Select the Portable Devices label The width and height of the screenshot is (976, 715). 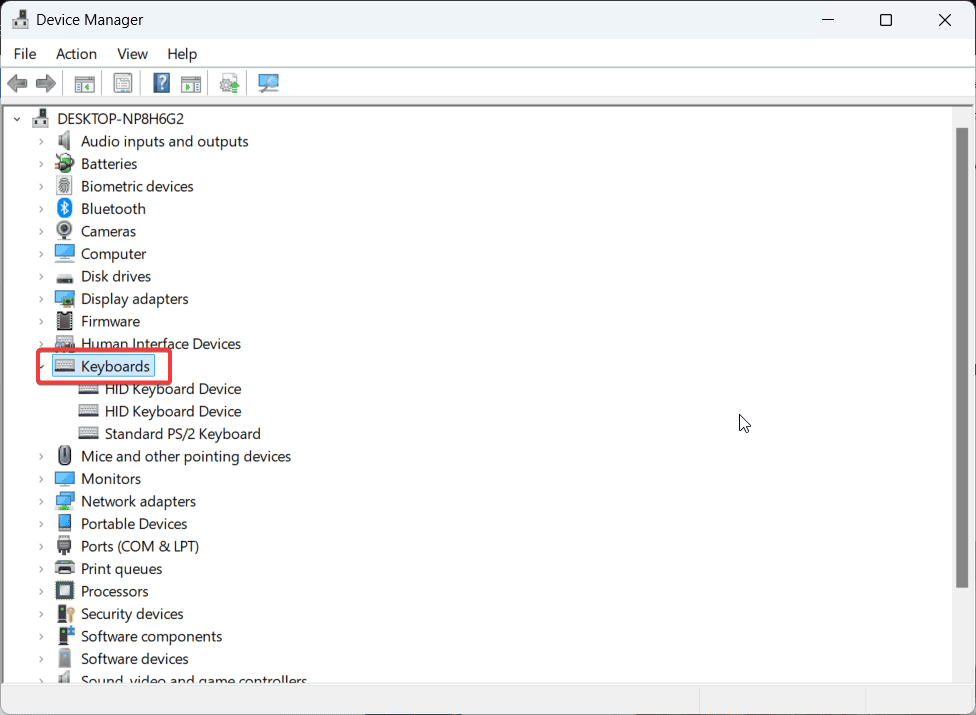coord(134,523)
